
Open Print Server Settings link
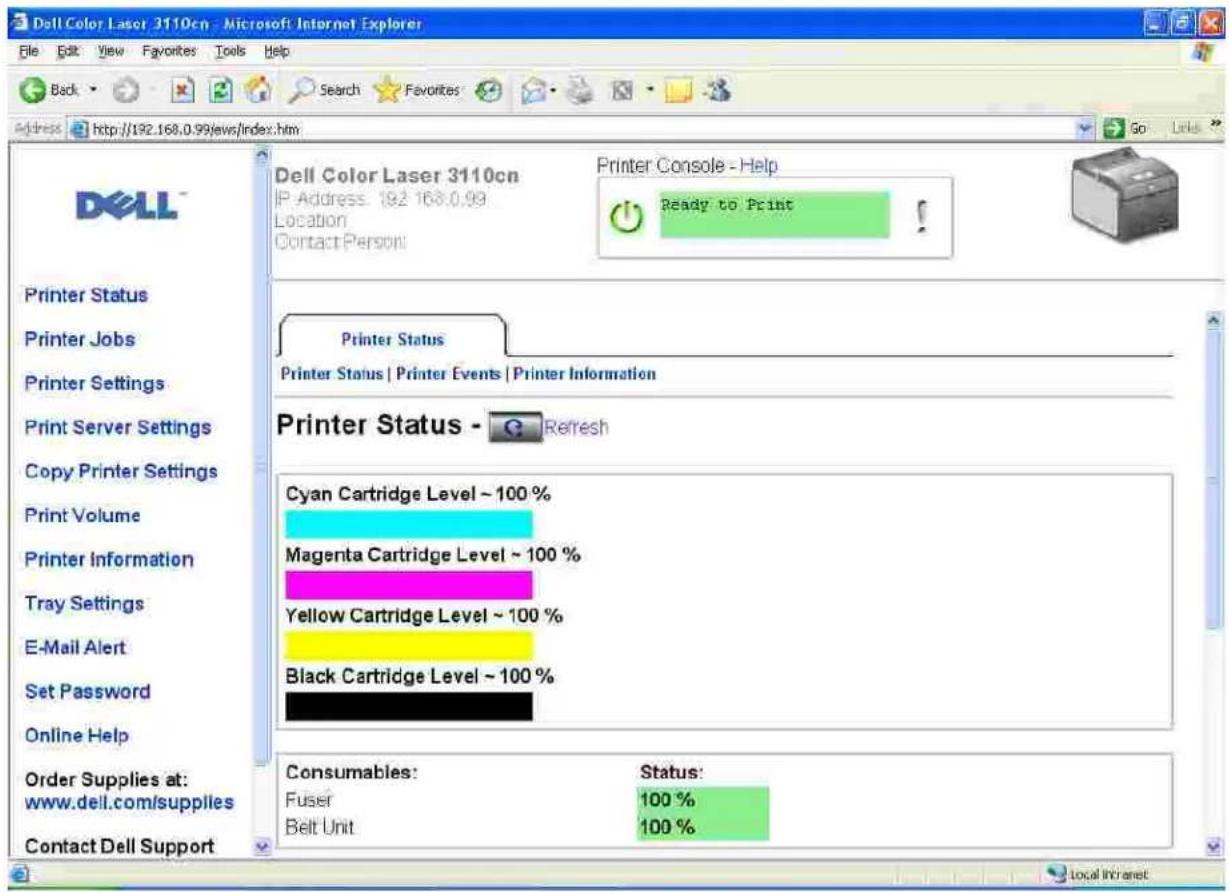(117, 427)
